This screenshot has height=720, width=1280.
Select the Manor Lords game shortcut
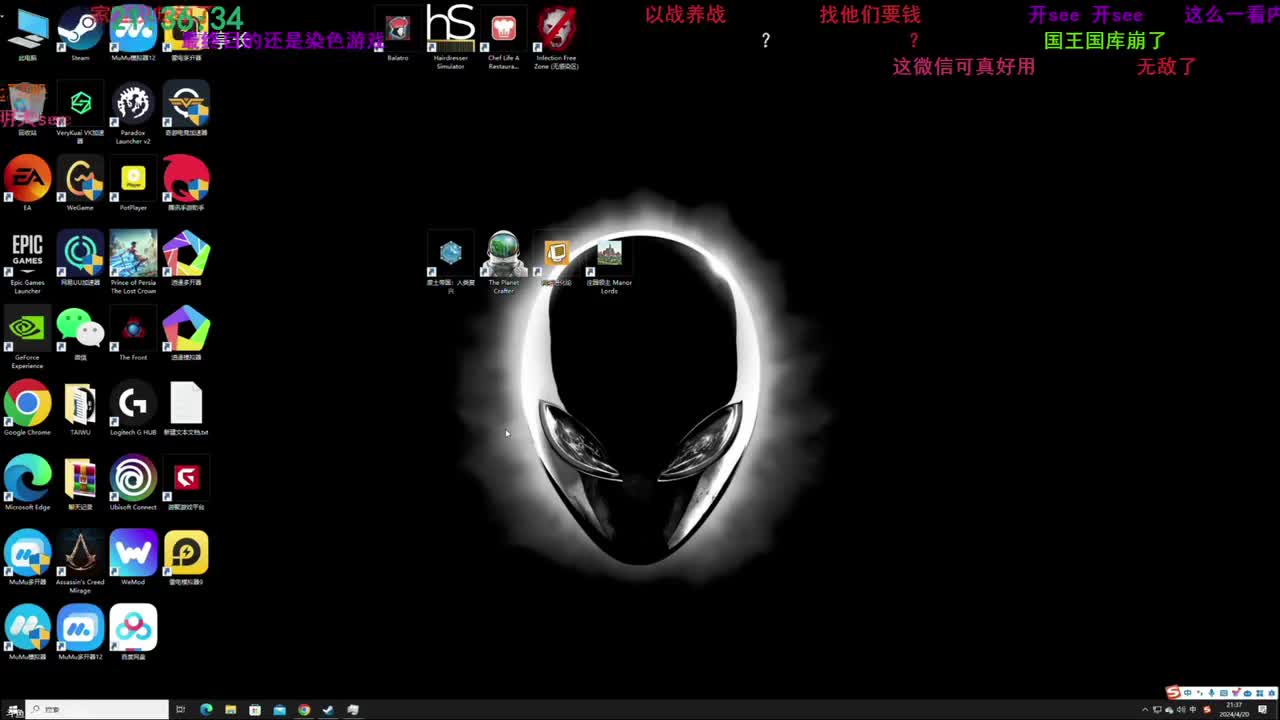(x=610, y=263)
